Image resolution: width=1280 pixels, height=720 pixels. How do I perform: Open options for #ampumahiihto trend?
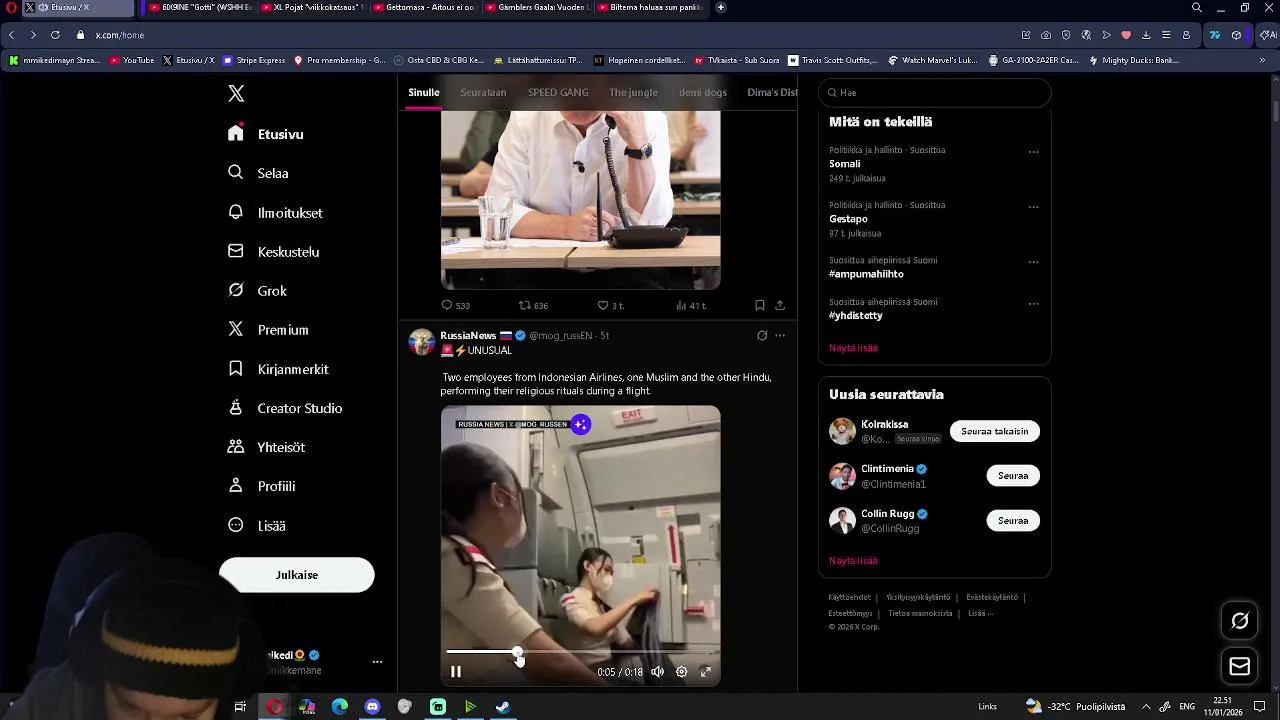pos(1033,263)
